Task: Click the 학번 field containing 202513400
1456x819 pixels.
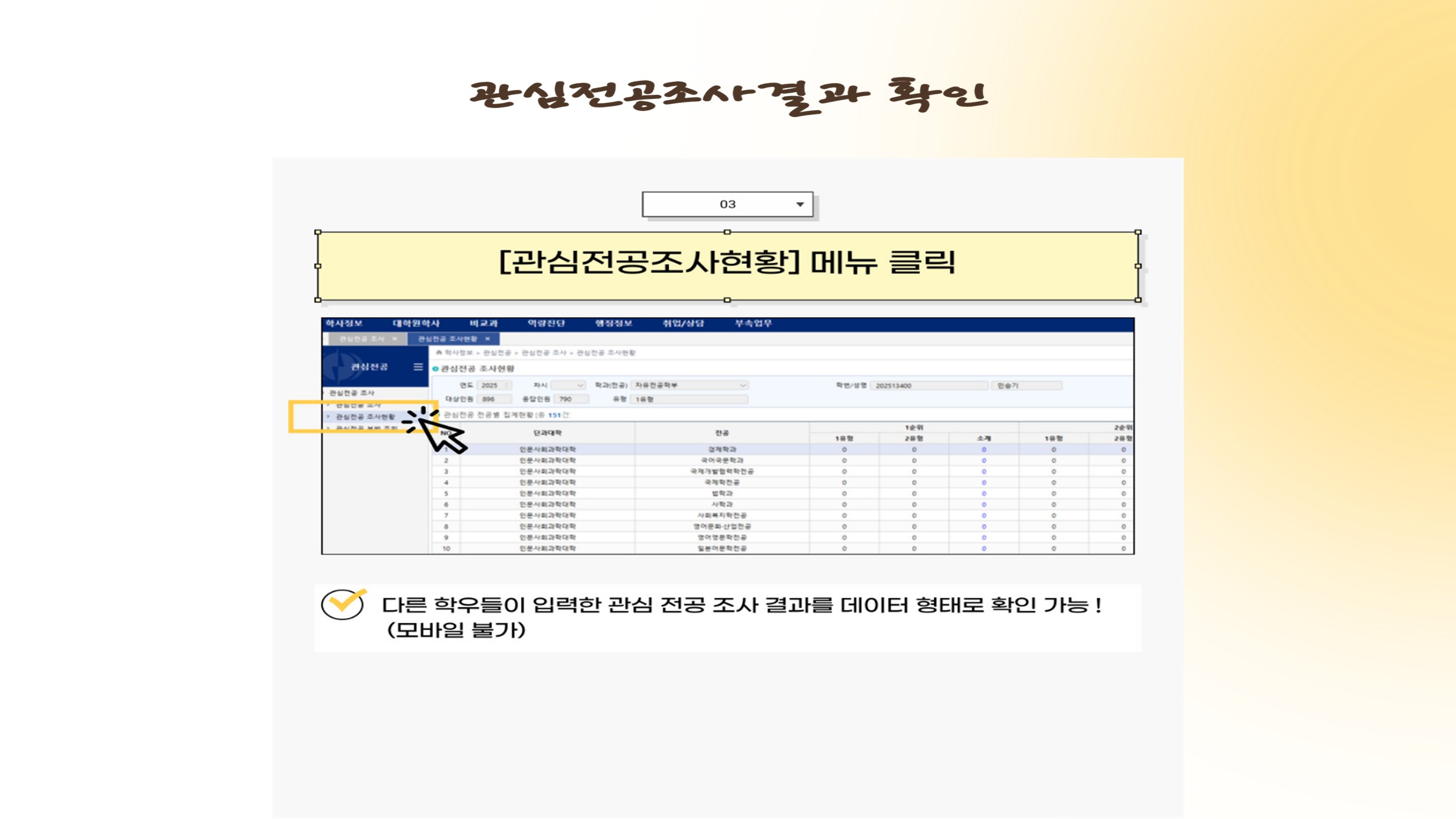Action: click(x=928, y=386)
